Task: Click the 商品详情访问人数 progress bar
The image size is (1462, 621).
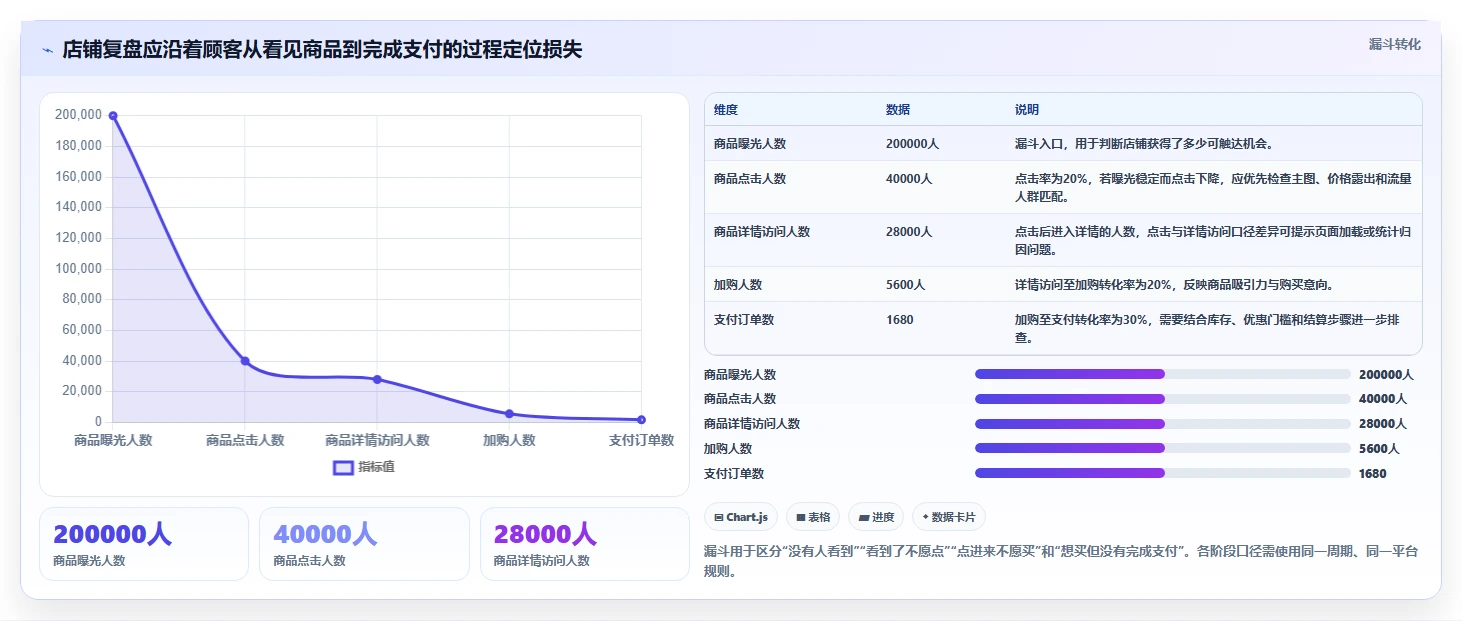Action: [x=1162, y=424]
